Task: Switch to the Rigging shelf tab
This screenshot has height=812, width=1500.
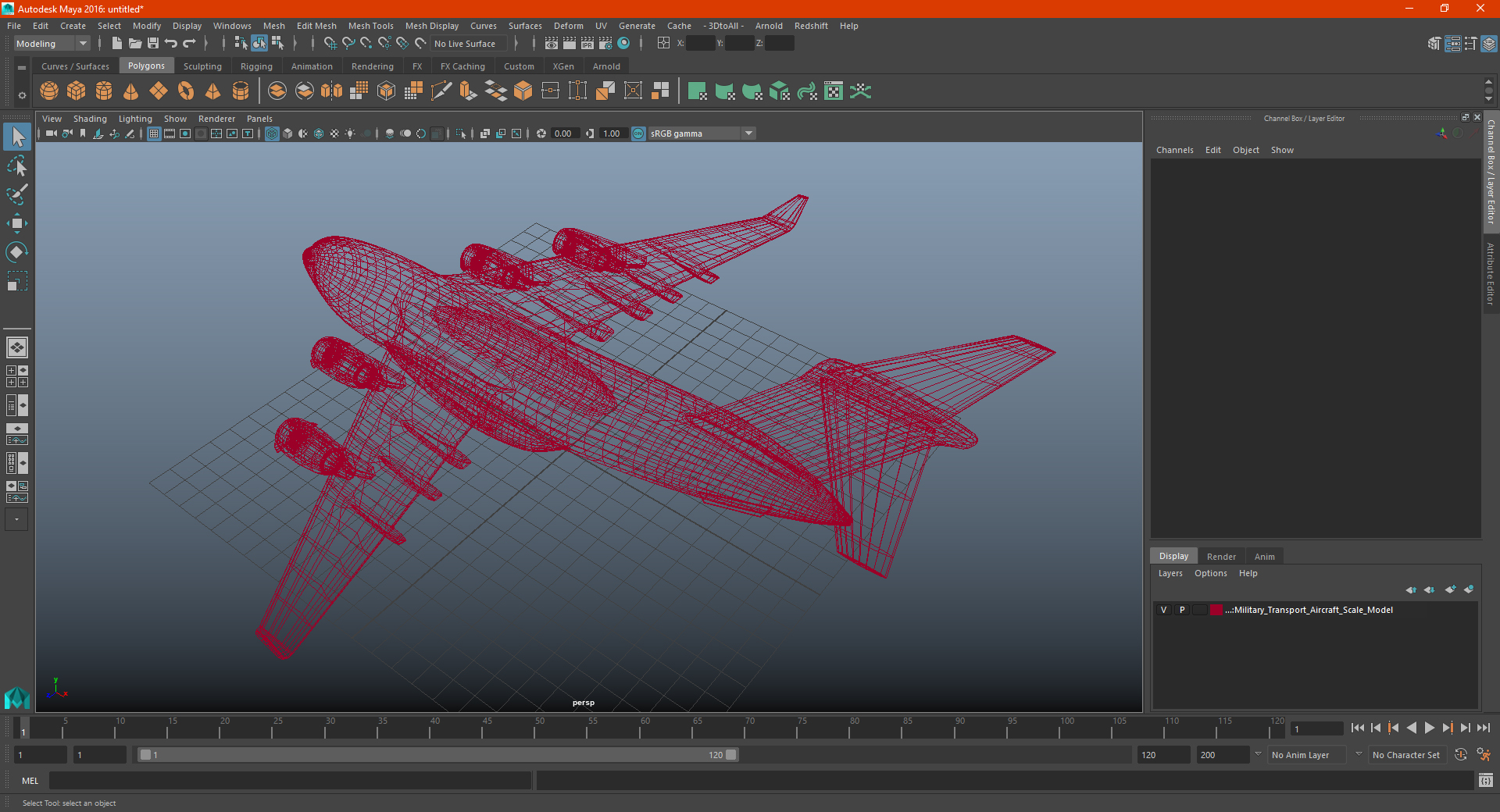Action: point(256,66)
